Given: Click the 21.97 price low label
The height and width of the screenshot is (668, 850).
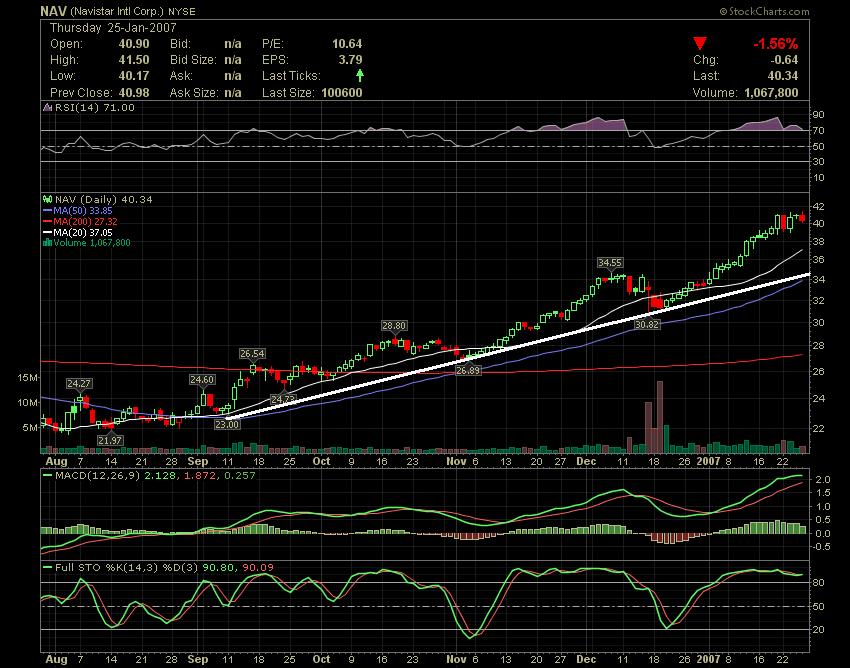Looking at the screenshot, I should [x=110, y=440].
